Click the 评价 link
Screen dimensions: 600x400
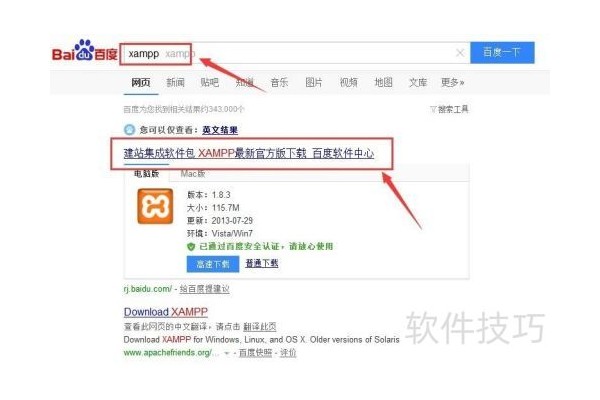click(x=288, y=353)
